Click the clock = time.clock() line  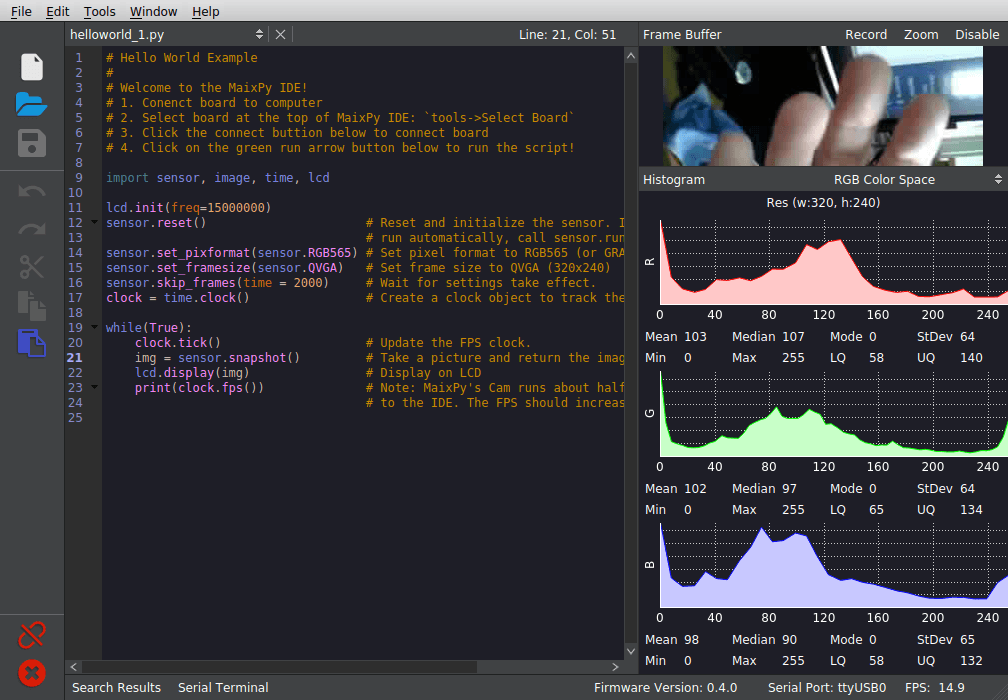[177, 298]
